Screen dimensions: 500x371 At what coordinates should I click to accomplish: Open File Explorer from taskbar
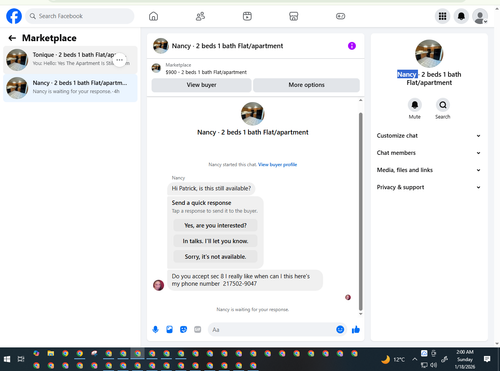[51, 353]
